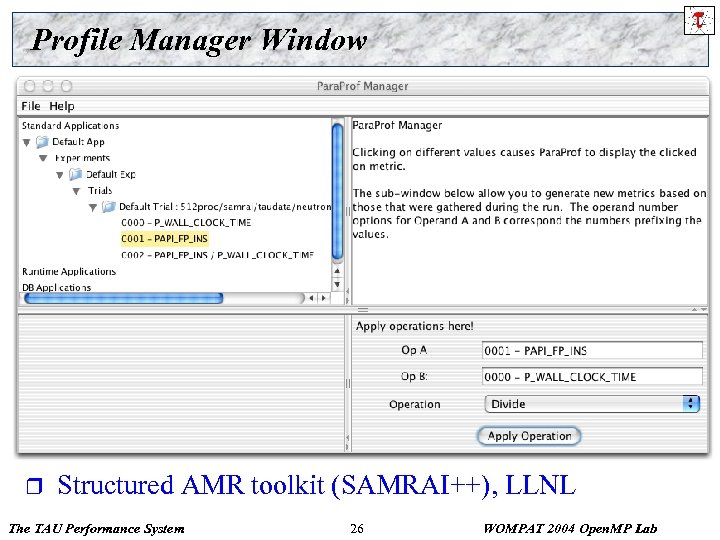Click the tree's vertical scrollbar thumb
The height and width of the screenshot is (540, 720).
[337, 191]
